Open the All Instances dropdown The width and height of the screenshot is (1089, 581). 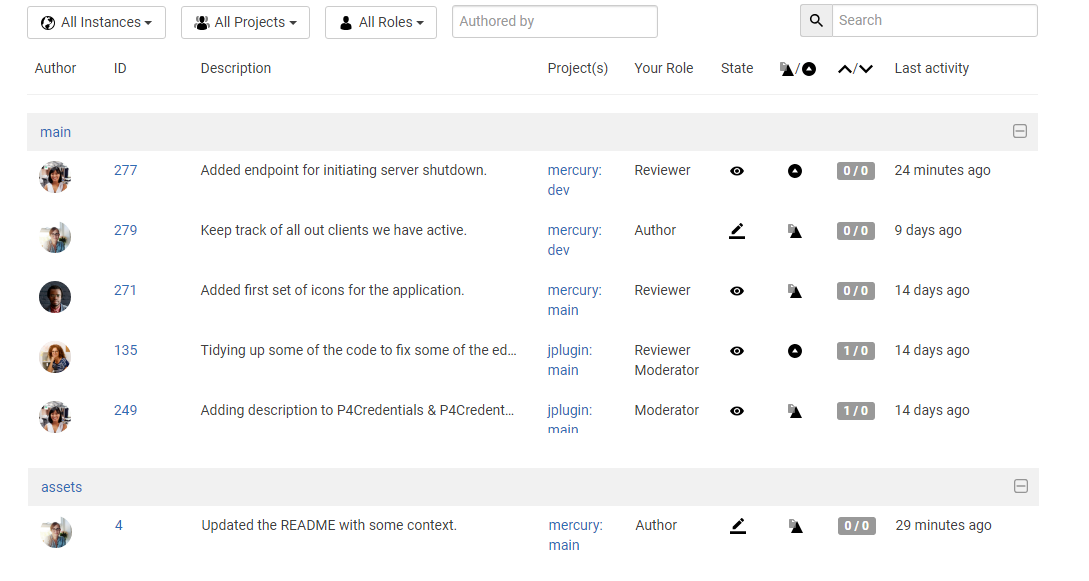(96, 22)
